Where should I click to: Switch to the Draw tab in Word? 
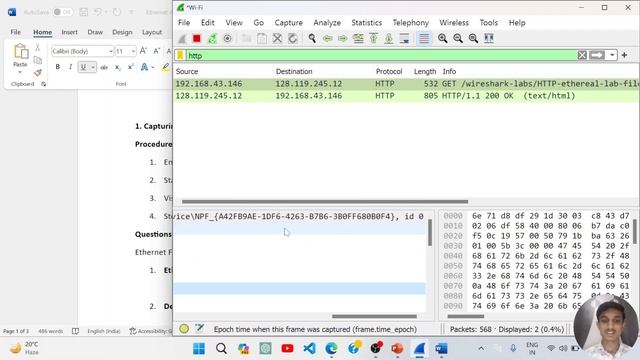(x=95, y=32)
